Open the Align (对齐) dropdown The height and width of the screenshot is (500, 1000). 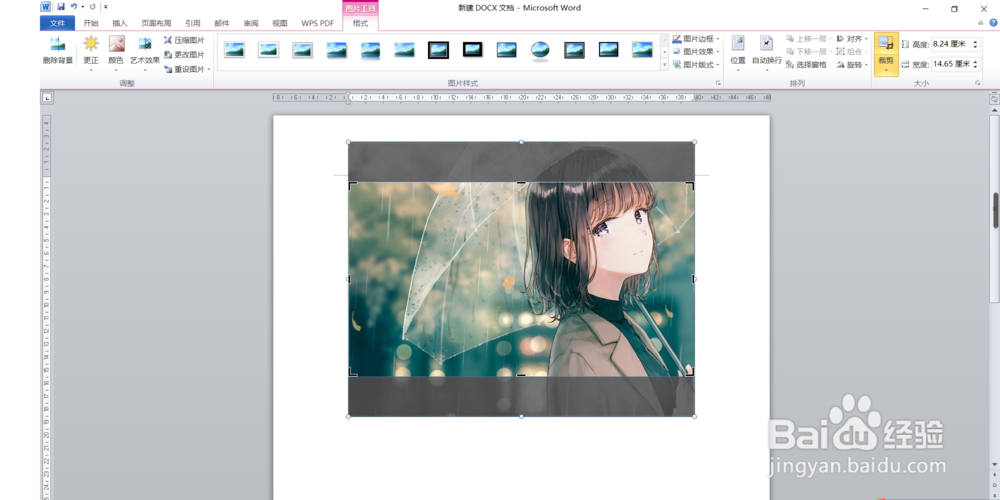852,39
